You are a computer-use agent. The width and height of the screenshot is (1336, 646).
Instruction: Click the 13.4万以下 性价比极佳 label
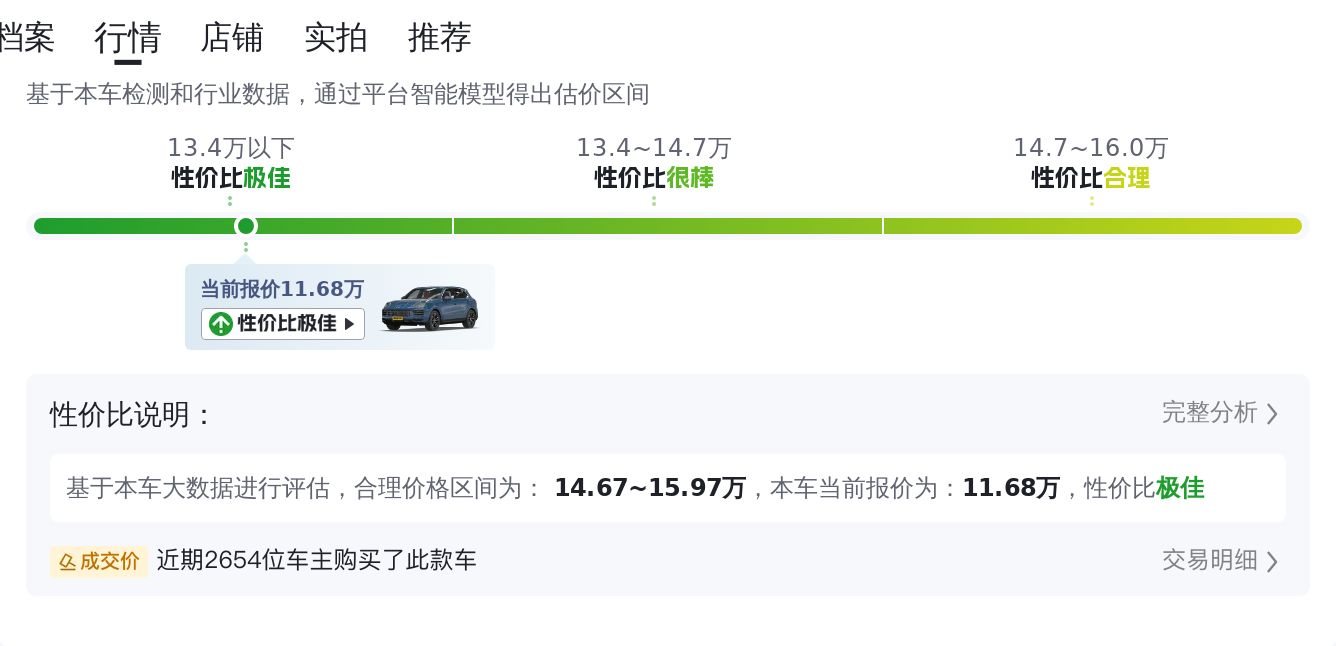pyautogui.click(x=231, y=163)
